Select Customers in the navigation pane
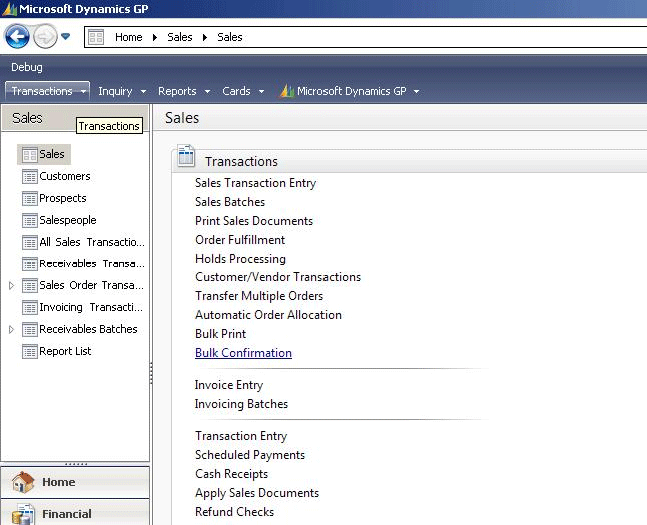 65,176
